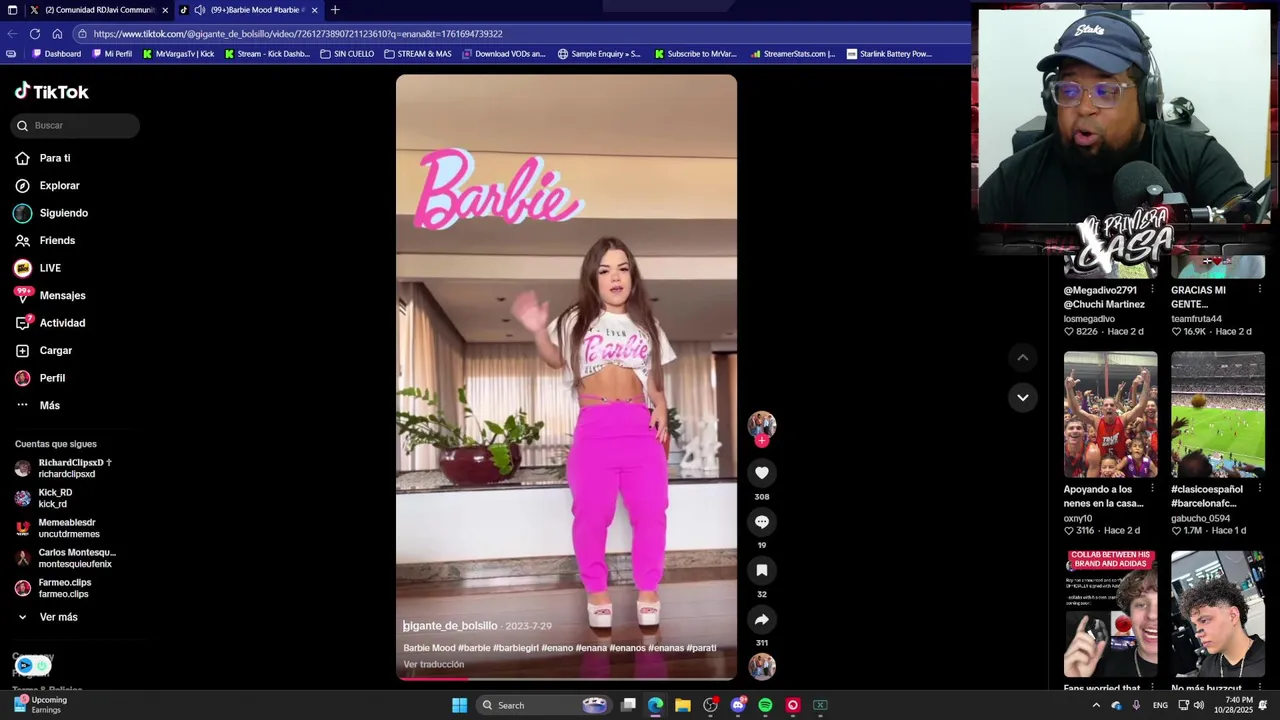Image resolution: width=1280 pixels, height=720 pixels.
Task: Open Carlos Montesqu... followed account
Action: 66,558
